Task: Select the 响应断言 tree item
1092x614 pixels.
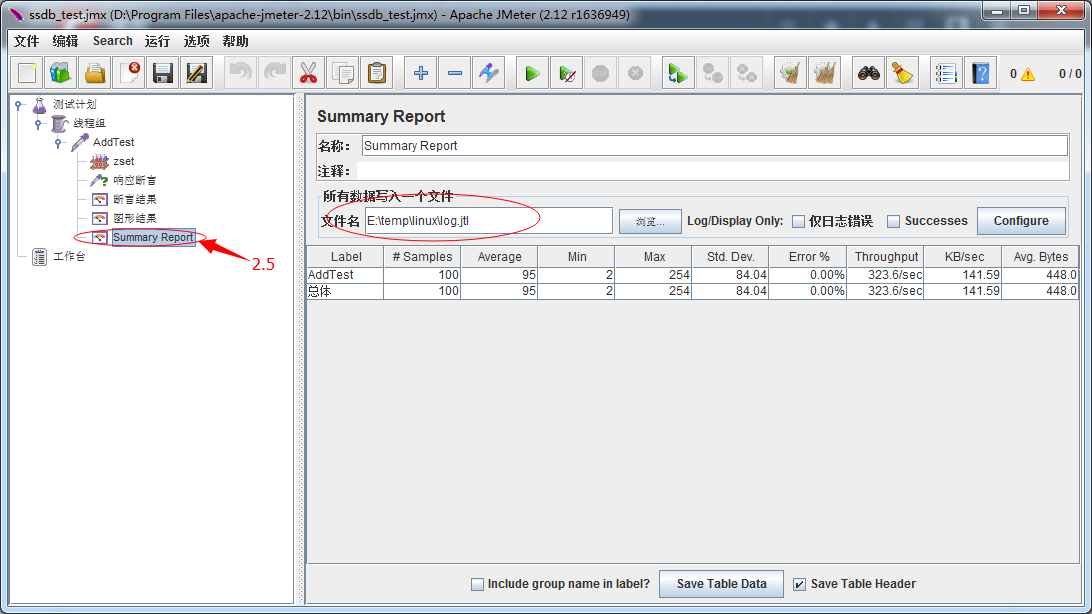Action: 134,180
